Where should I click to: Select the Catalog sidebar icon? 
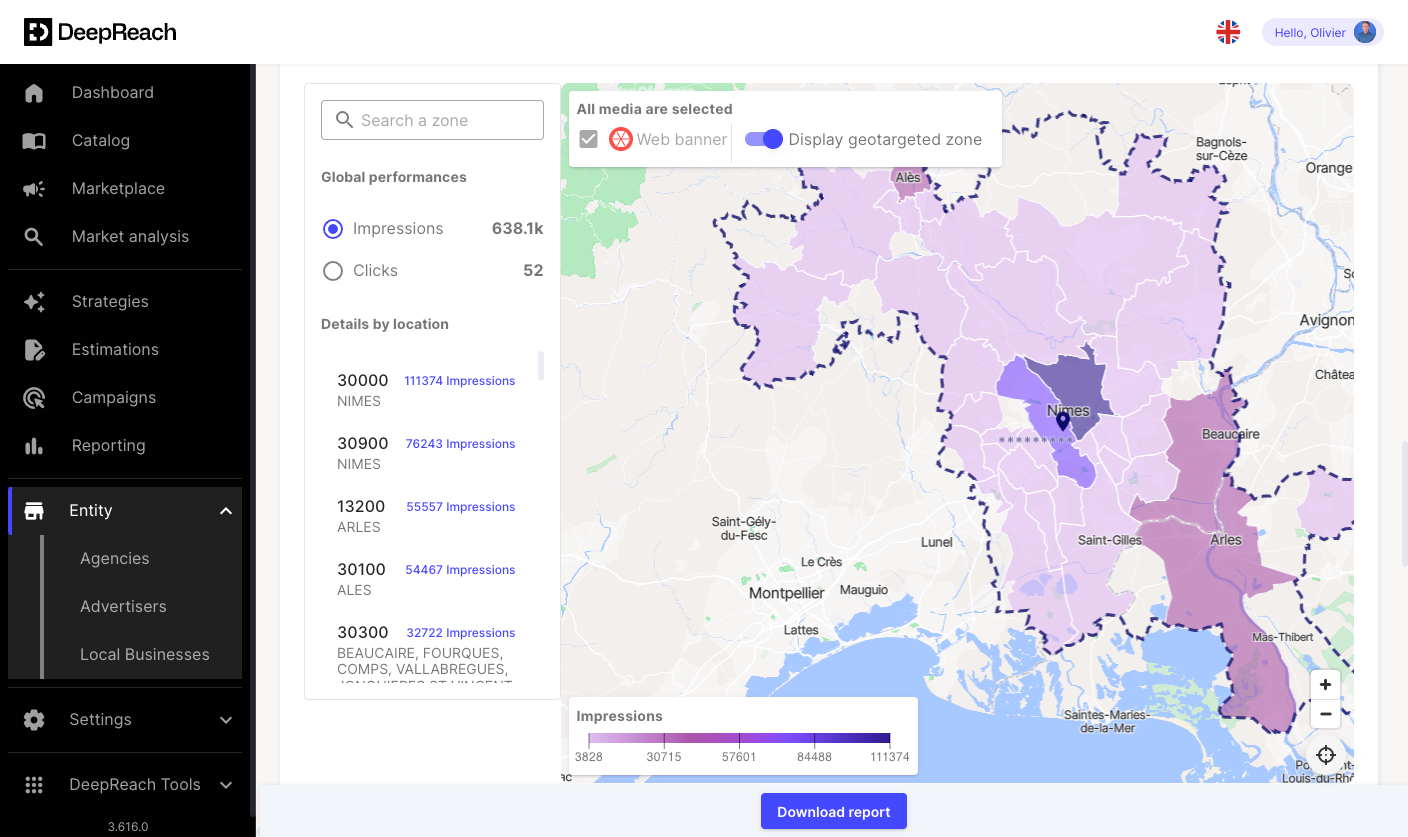click(x=34, y=140)
